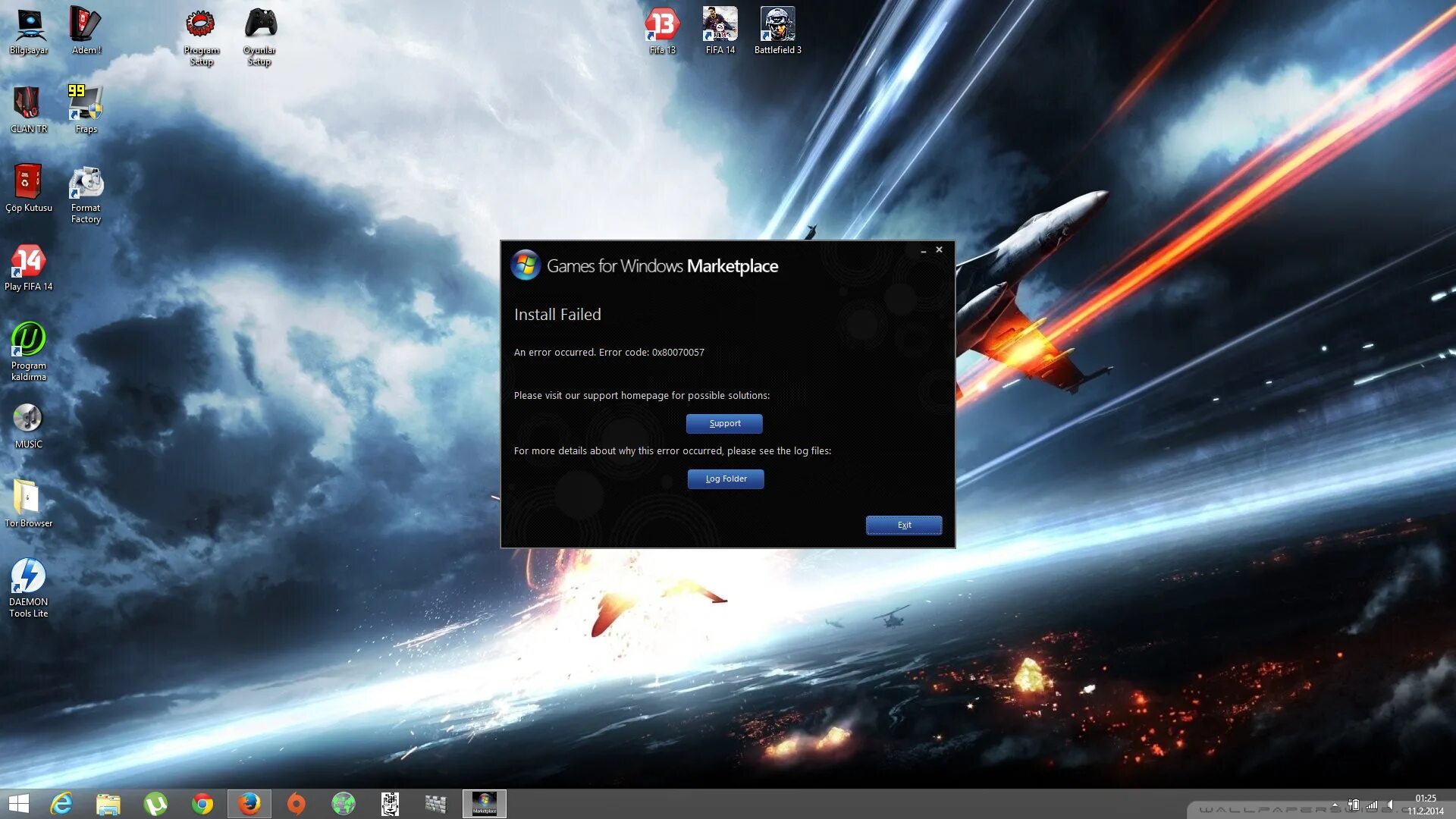The height and width of the screenshot is (819, 1456).
Task: Select the Battlefield 3 desktop shortcut
Action: coord(777,31)
